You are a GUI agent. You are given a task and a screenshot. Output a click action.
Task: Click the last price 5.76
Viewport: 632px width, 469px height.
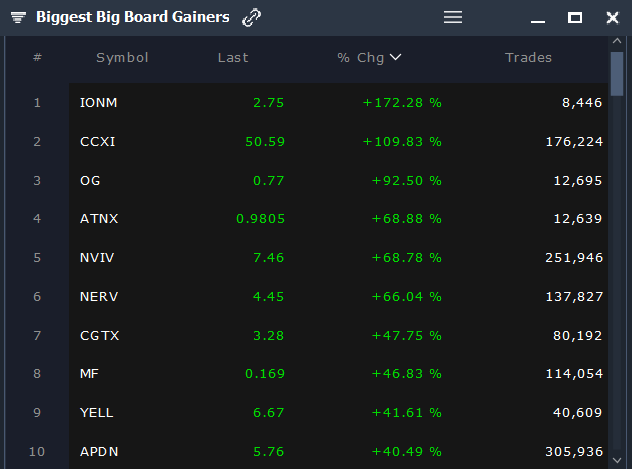[x=268, y=452]
